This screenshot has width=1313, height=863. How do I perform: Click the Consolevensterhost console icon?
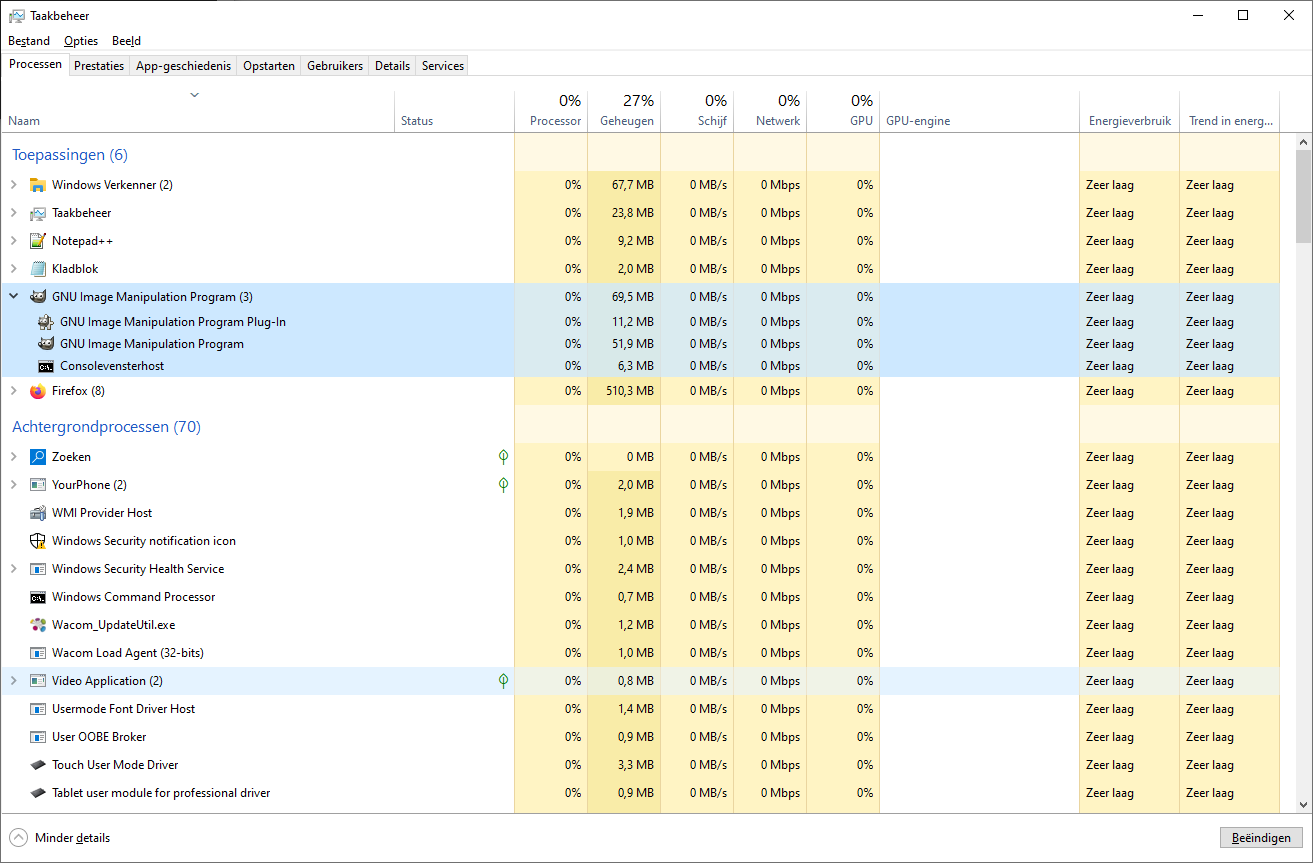(46, 366)
